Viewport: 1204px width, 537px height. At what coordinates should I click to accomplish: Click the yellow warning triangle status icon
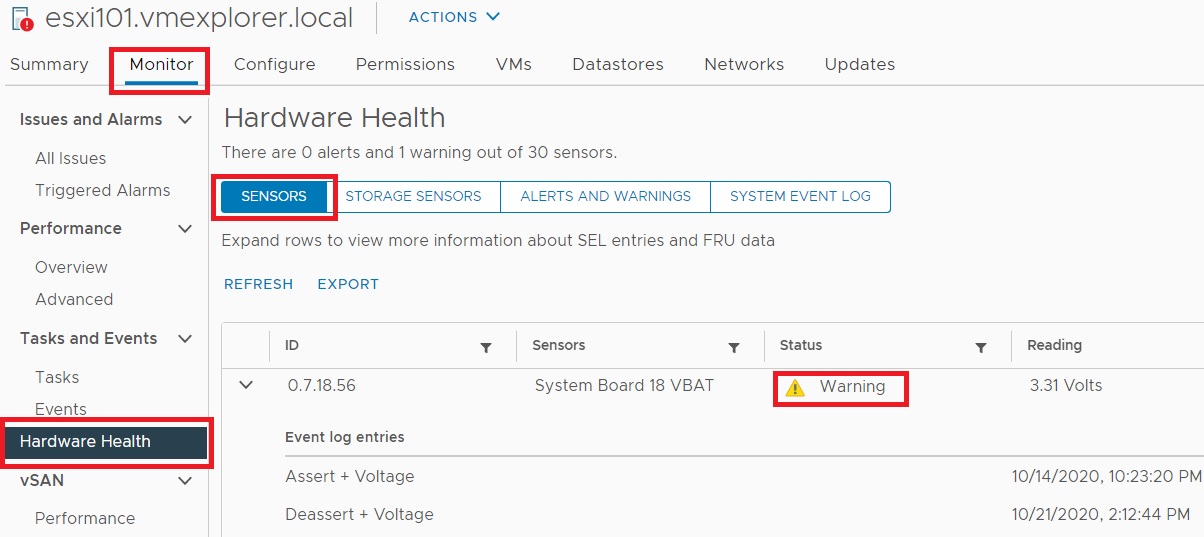click(x=795, y=387)
